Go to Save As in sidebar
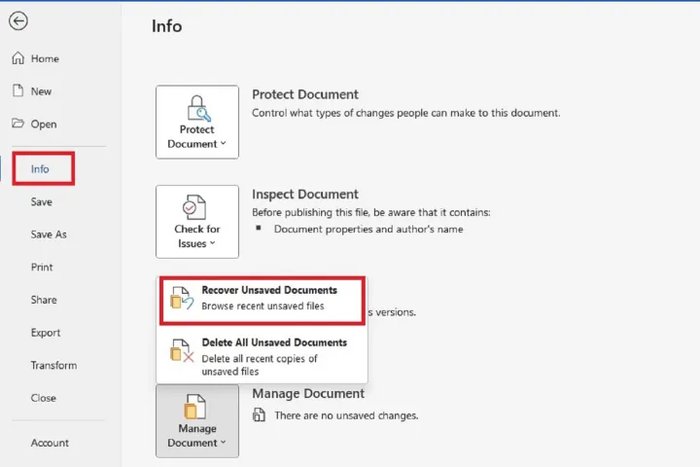Viewport: 700px width, 467px height. point(49,234)
